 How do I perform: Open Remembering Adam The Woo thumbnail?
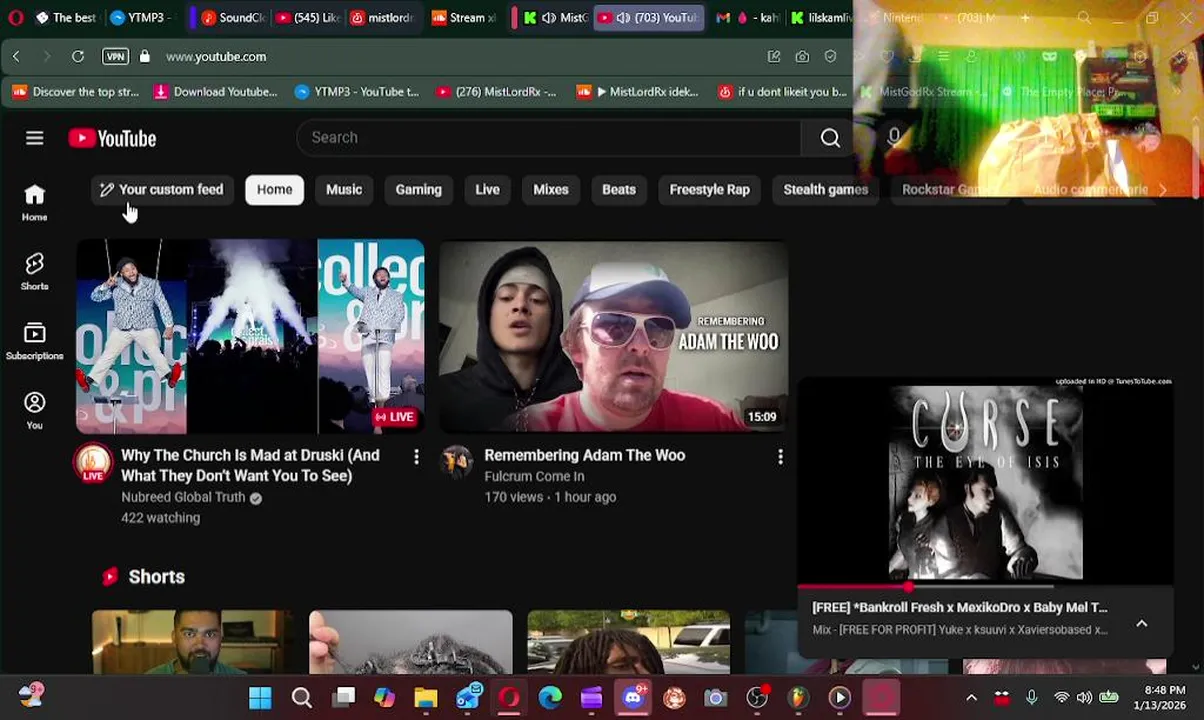point(613,336)
